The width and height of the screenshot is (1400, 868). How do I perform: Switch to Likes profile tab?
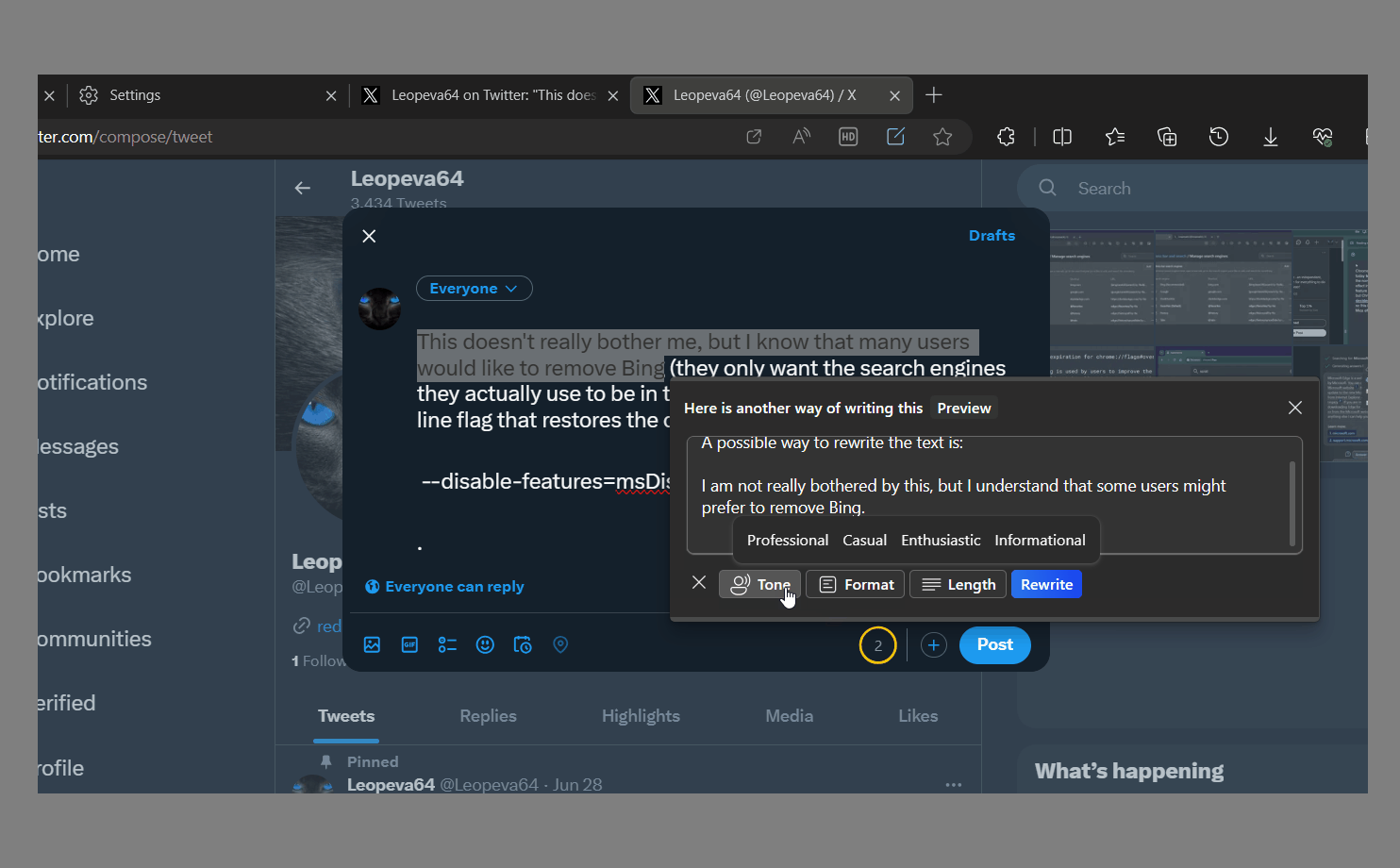click(918, 716)
